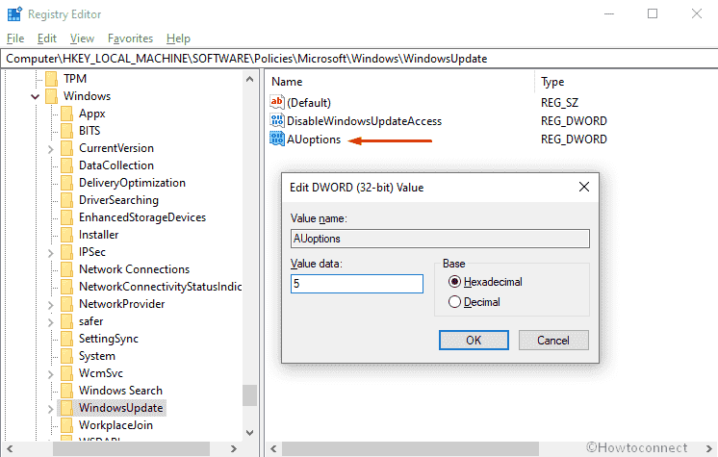Select the DisableWindowsUpdateAccess value name
718x457 pixels.
point(364,121)
